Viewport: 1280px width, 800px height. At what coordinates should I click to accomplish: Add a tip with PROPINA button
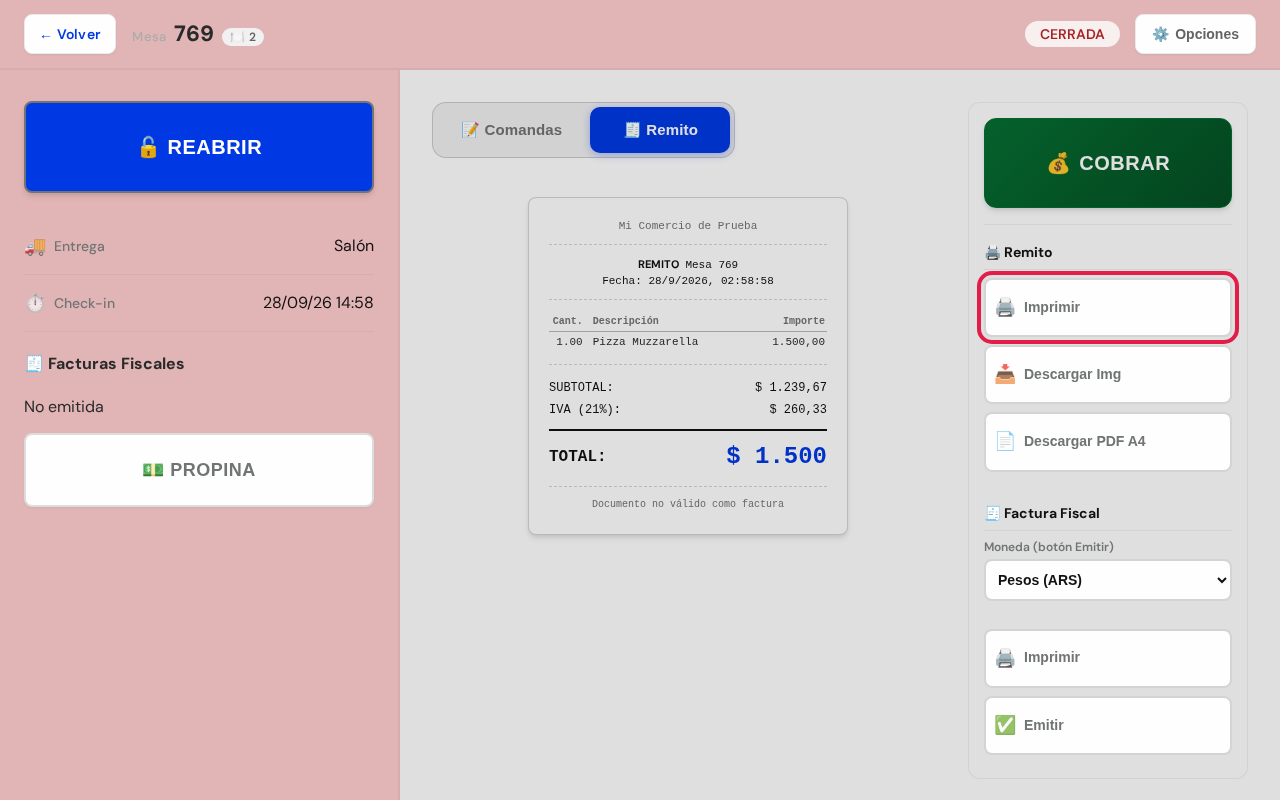click(x=199, y=470)
